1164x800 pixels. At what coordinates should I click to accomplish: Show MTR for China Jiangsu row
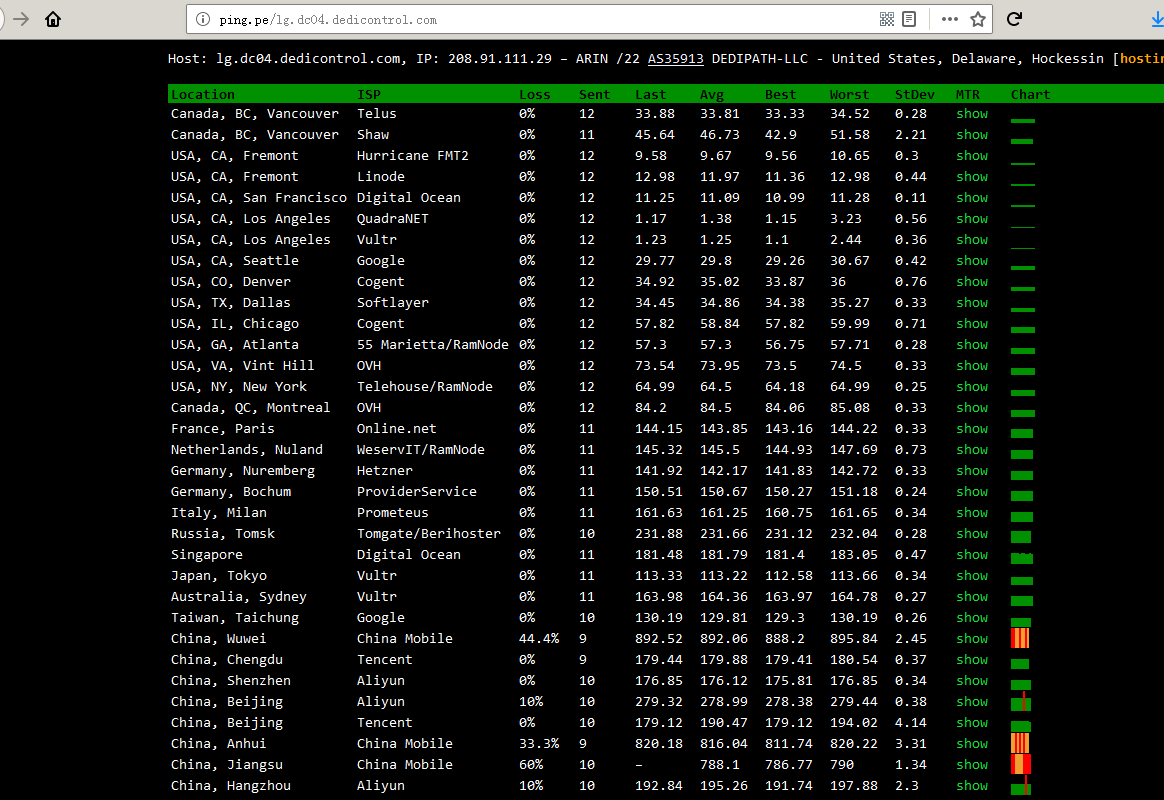click(x=972, y=764)
